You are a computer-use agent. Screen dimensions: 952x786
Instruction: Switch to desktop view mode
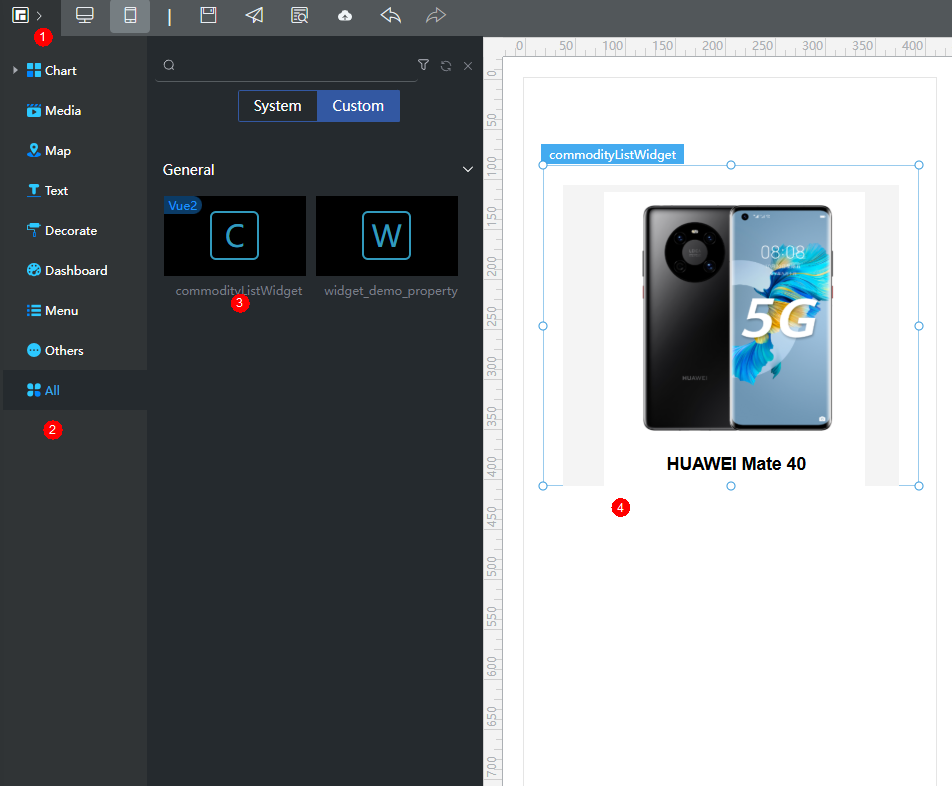pyautogui.click(x=85, y=15)
